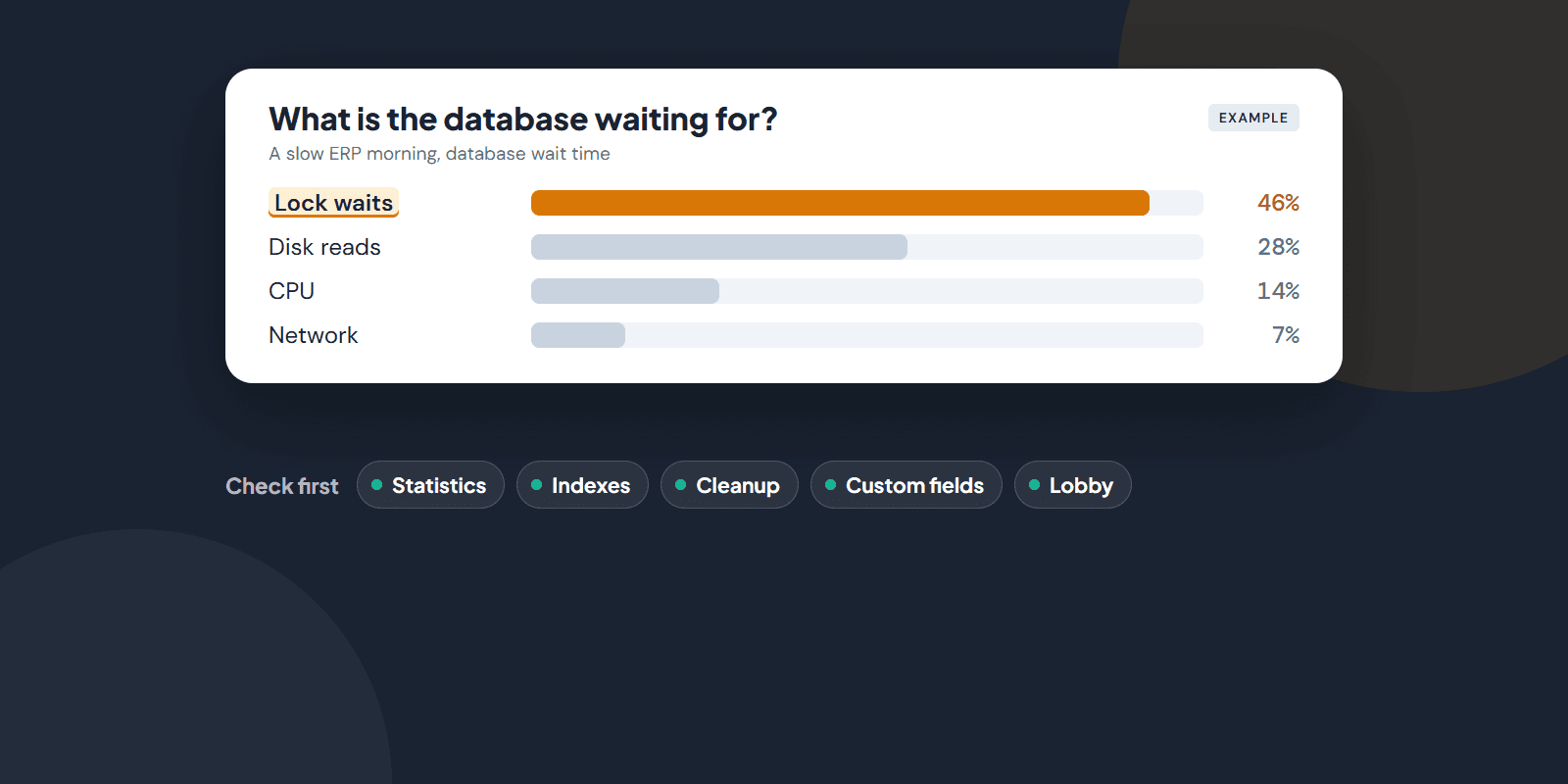Click the Network row label
The height and width of the screenshot is (784, 1568).
tap(314, 335)
